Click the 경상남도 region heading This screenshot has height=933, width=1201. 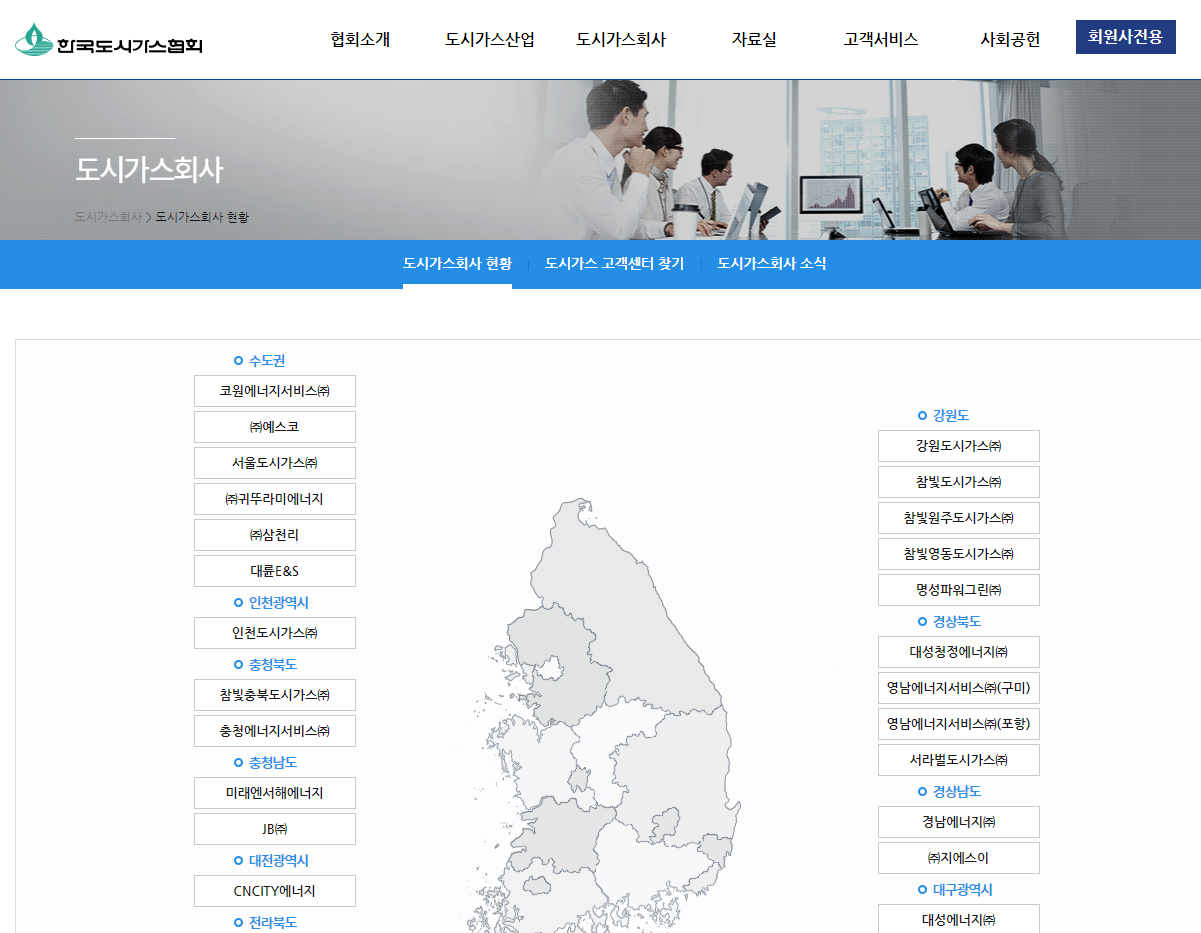[x=957, y=792]
